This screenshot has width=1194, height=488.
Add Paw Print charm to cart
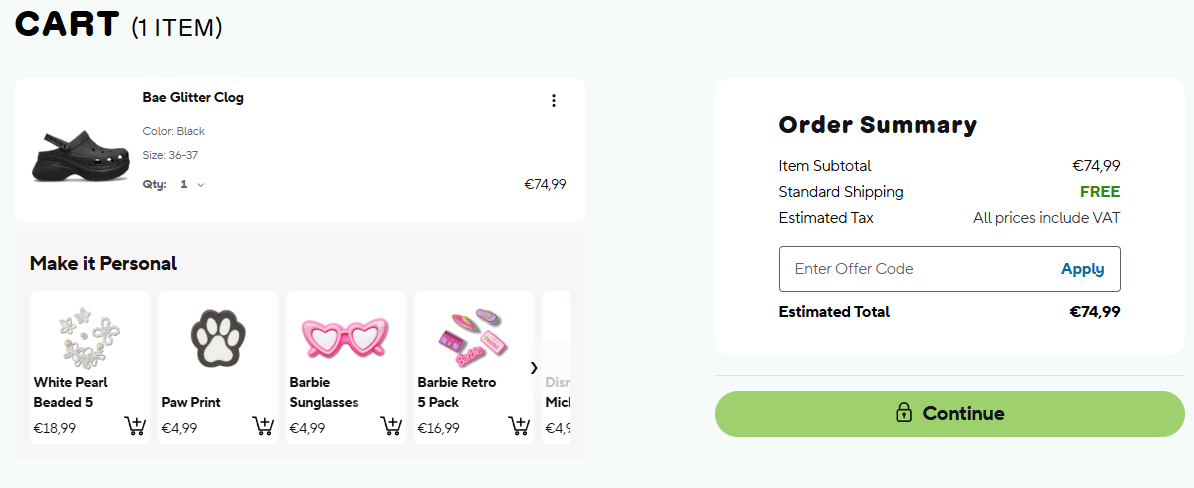[x=263, y=427]
